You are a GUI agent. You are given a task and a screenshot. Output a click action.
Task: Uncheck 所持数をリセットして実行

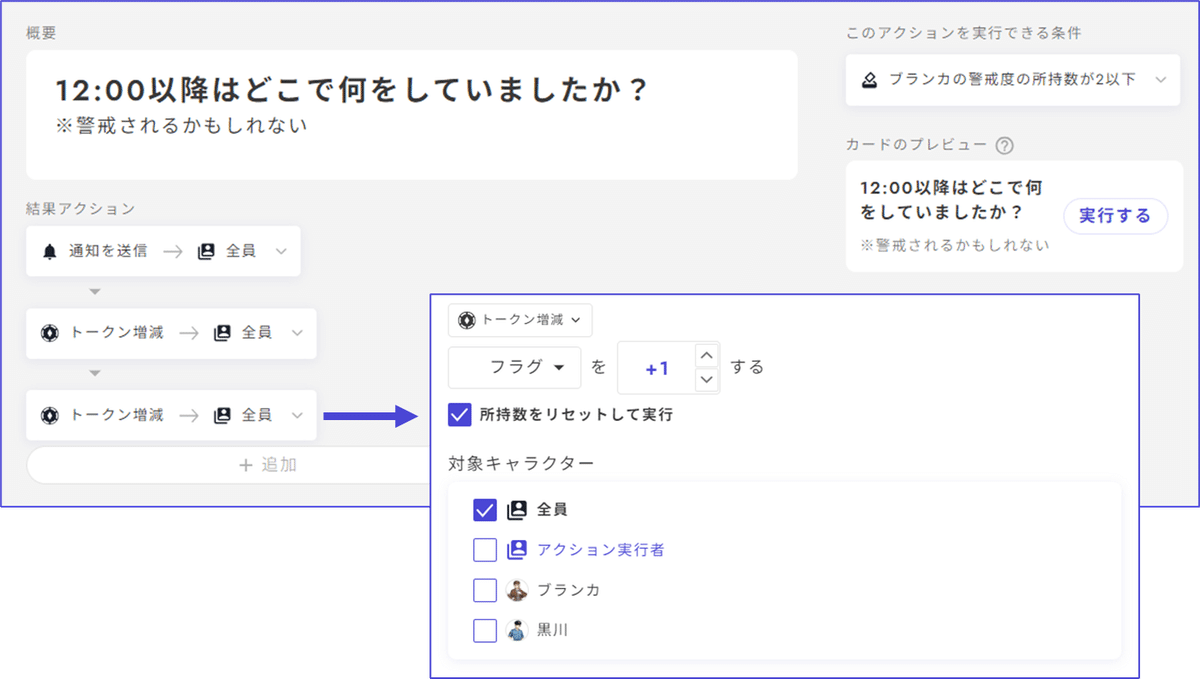tap(460, 414)
